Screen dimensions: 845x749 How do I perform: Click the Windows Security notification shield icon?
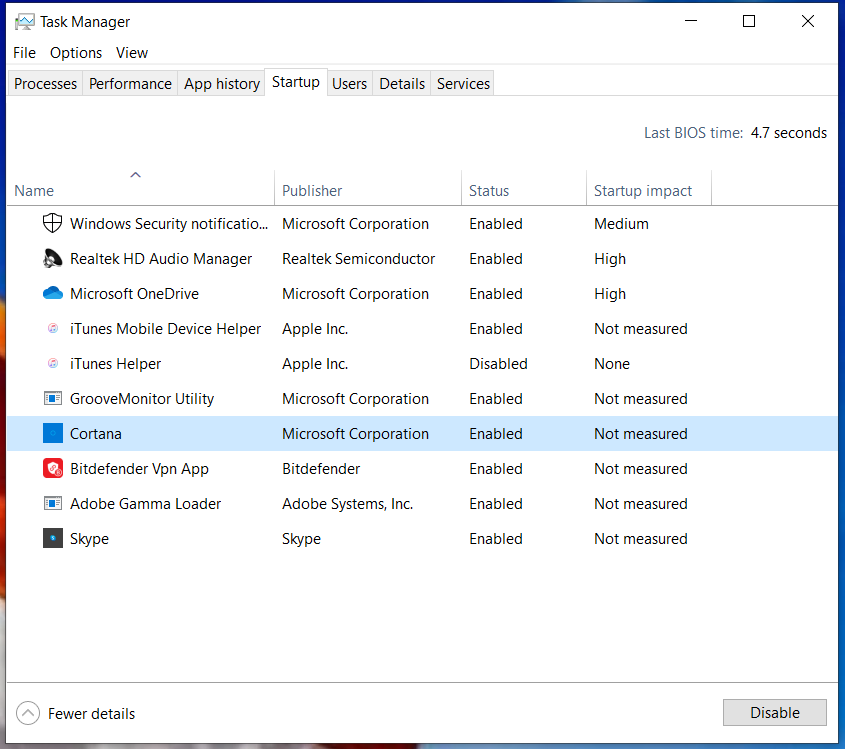click(52, 223)
